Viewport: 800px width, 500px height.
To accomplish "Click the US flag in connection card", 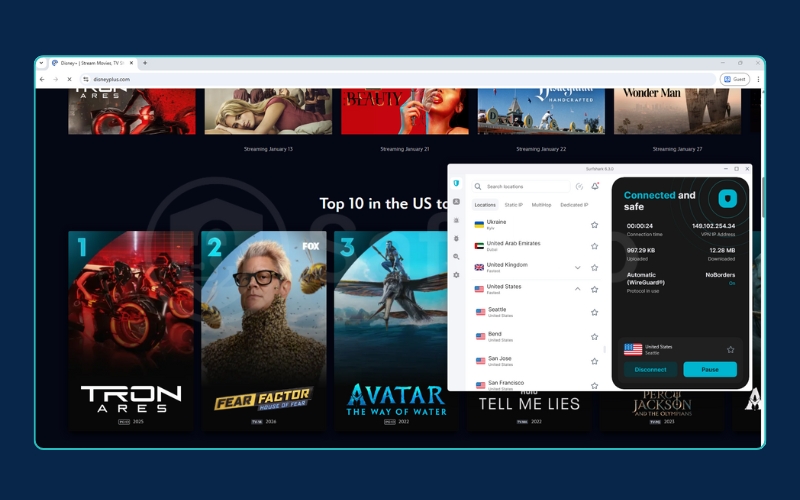I will (633, 349).
